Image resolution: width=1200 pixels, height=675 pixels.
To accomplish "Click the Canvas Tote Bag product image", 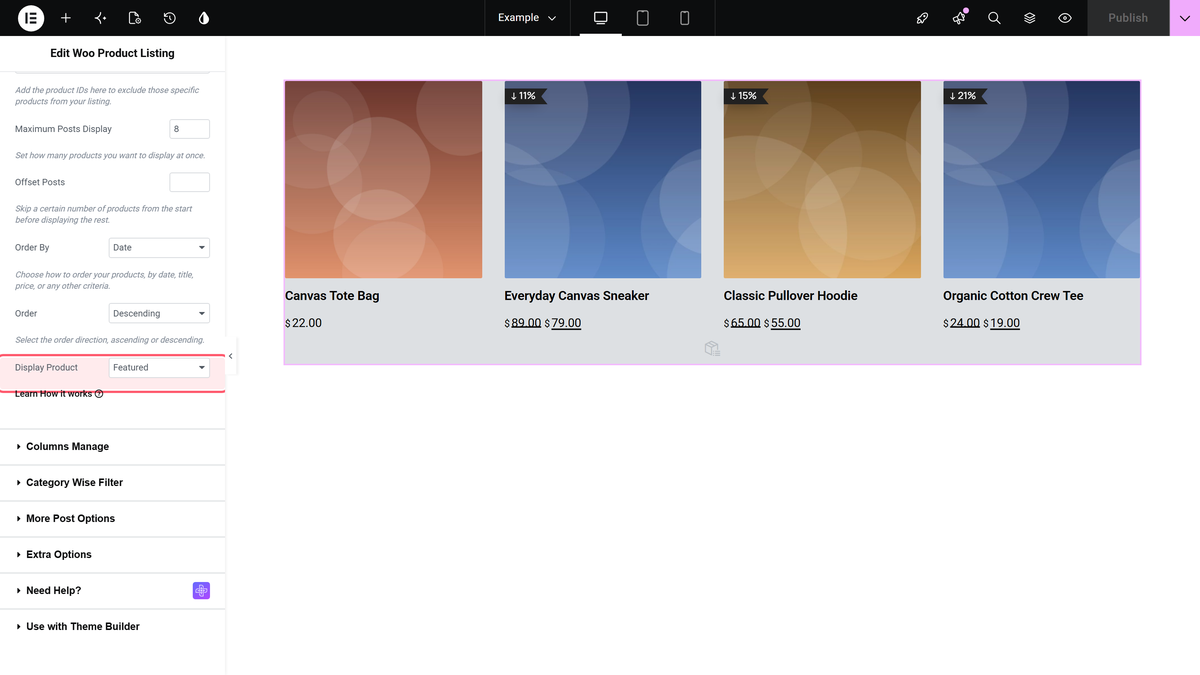I will point(383,179).
